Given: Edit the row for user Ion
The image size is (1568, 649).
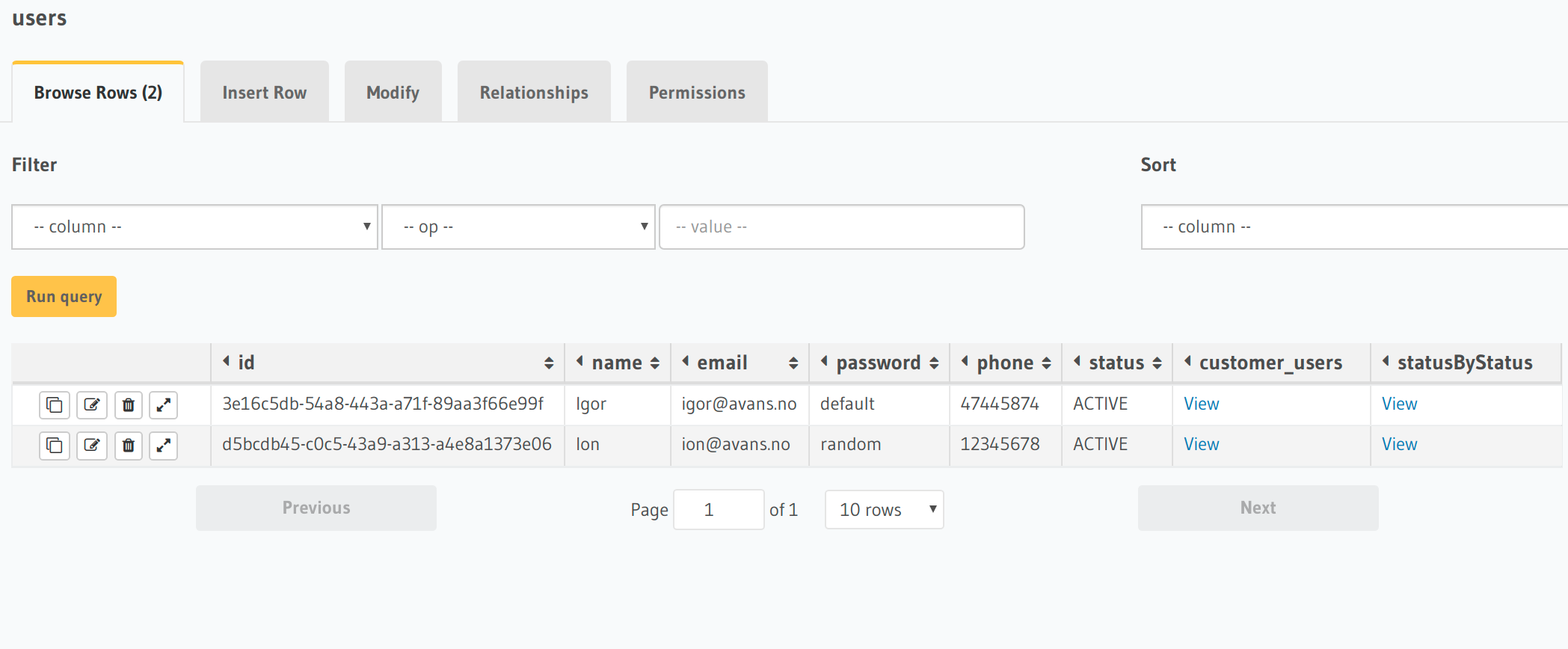Looking at the screenshot, I should pos(91,446).
